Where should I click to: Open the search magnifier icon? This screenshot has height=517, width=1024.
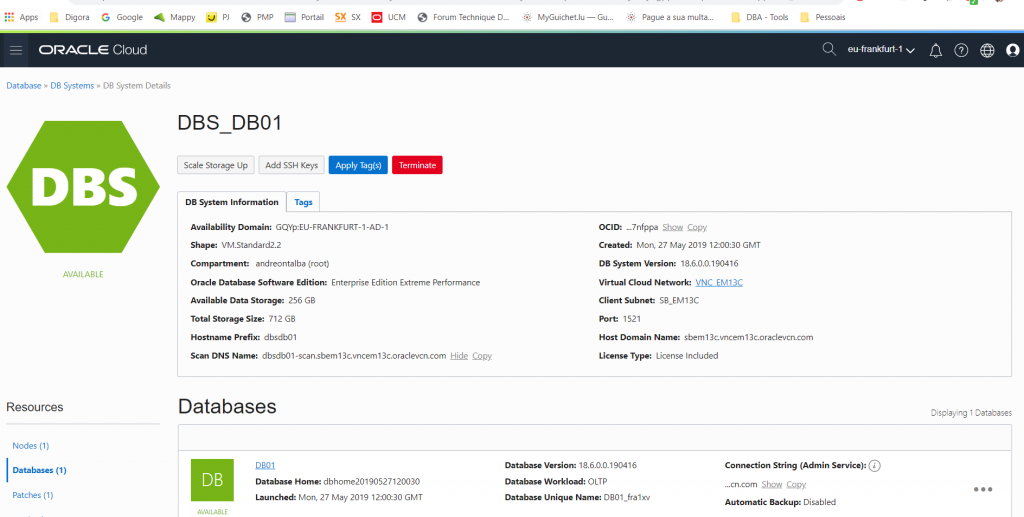[x=829, y=49]
